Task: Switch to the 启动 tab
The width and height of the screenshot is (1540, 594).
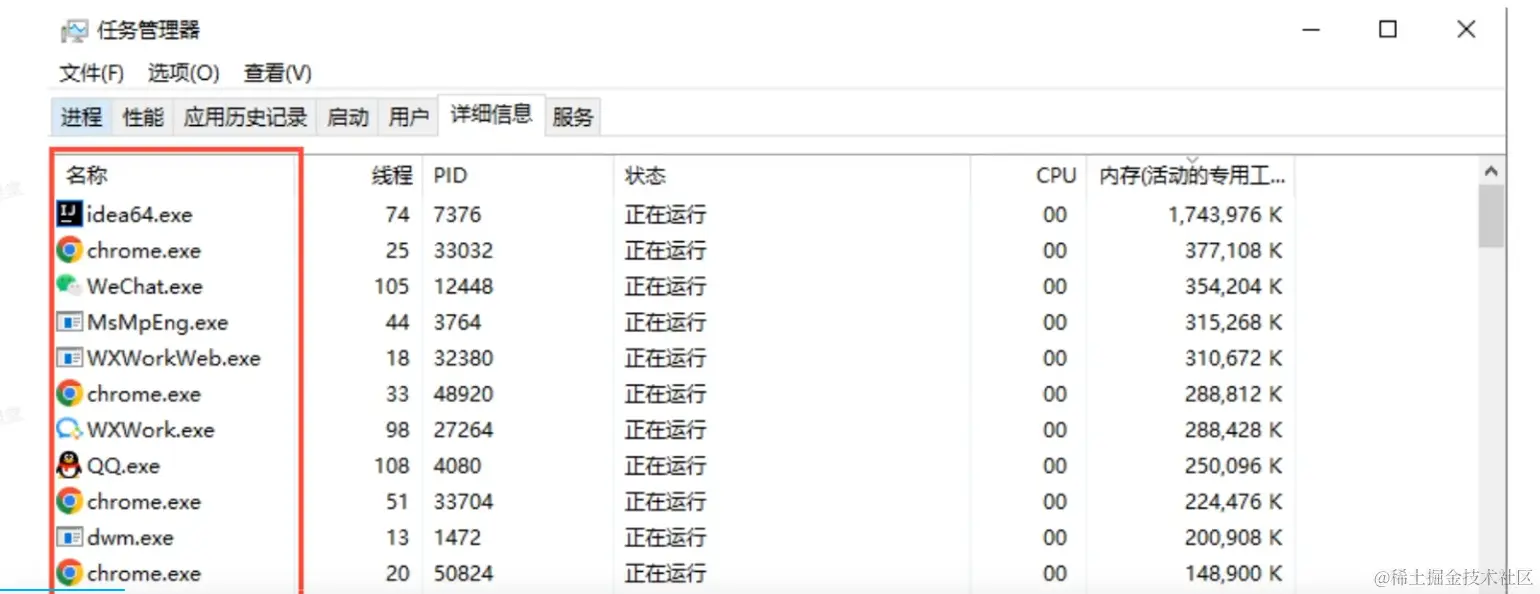Action: (x=347, y=117)
